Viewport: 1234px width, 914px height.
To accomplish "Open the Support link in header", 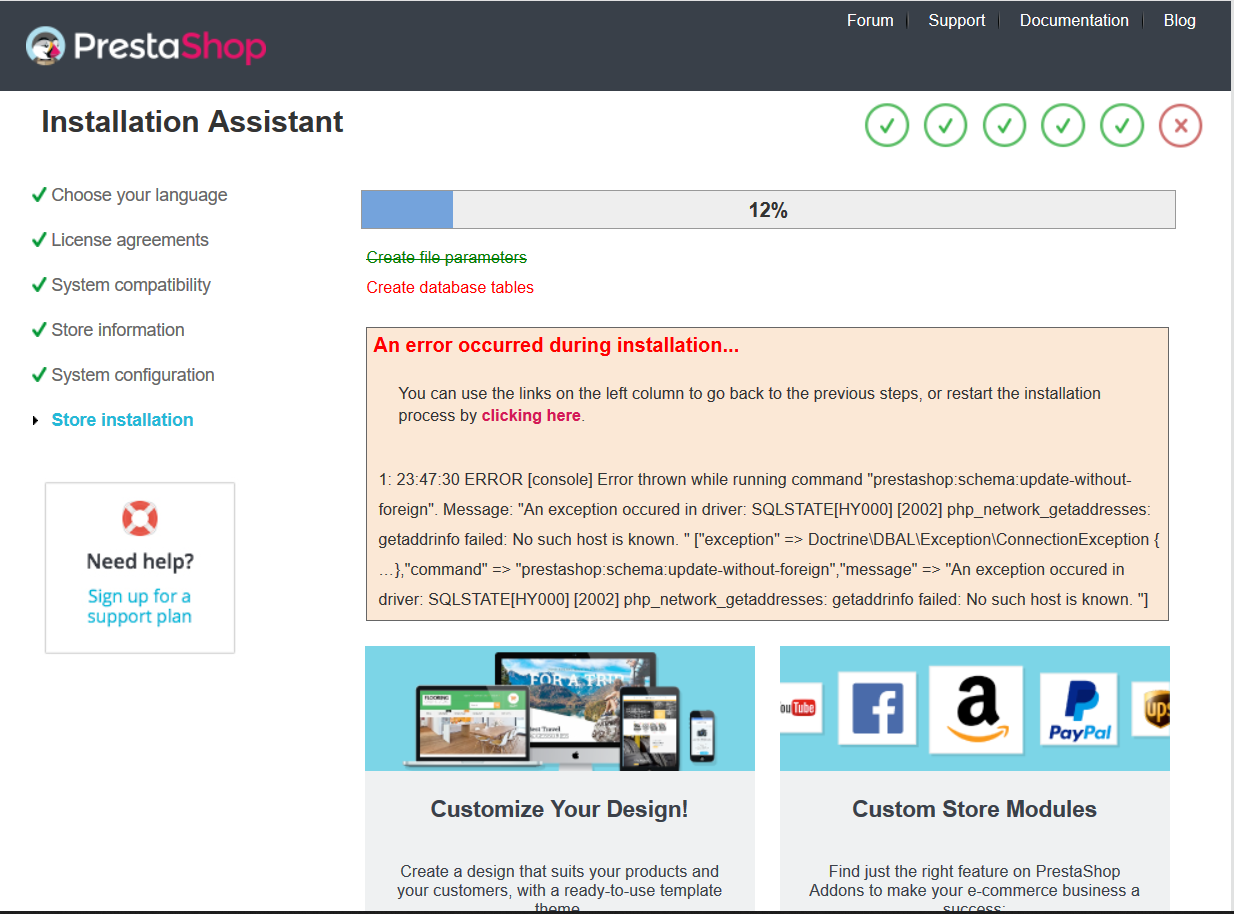I will click(957, 20).
